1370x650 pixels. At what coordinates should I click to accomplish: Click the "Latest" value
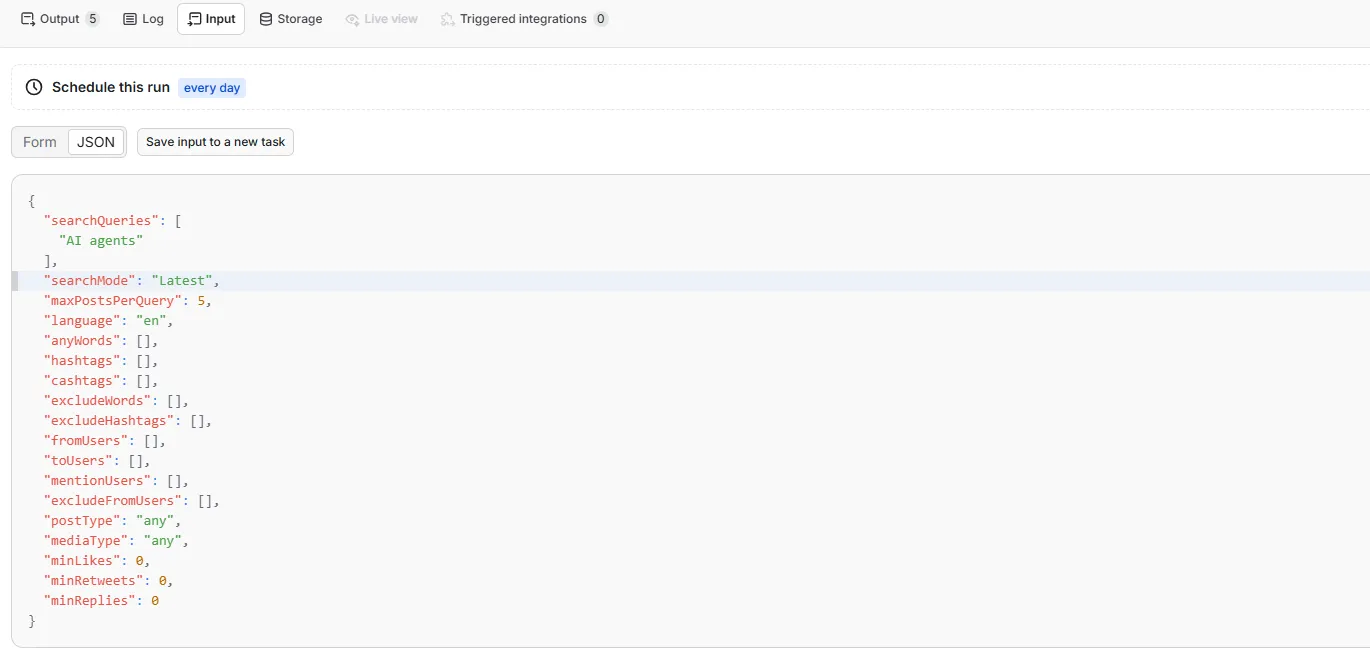pyautogui.click(x=181, y=281)
